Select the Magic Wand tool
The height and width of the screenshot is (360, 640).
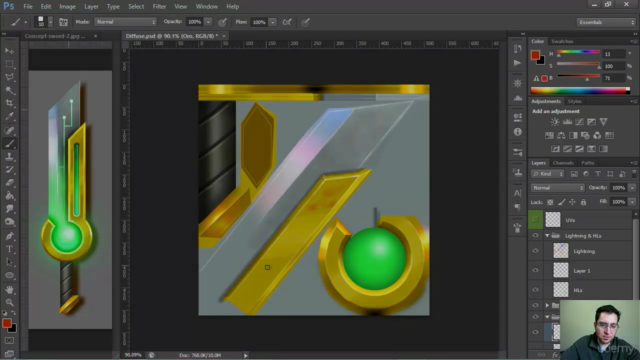9,90
